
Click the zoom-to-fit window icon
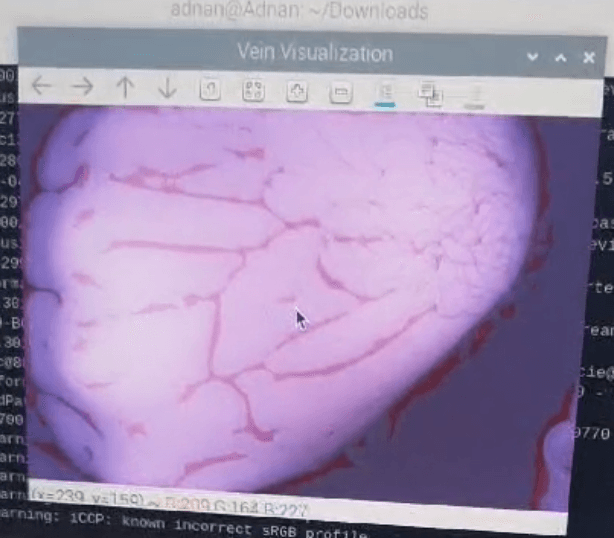click(x=253, y=91)
